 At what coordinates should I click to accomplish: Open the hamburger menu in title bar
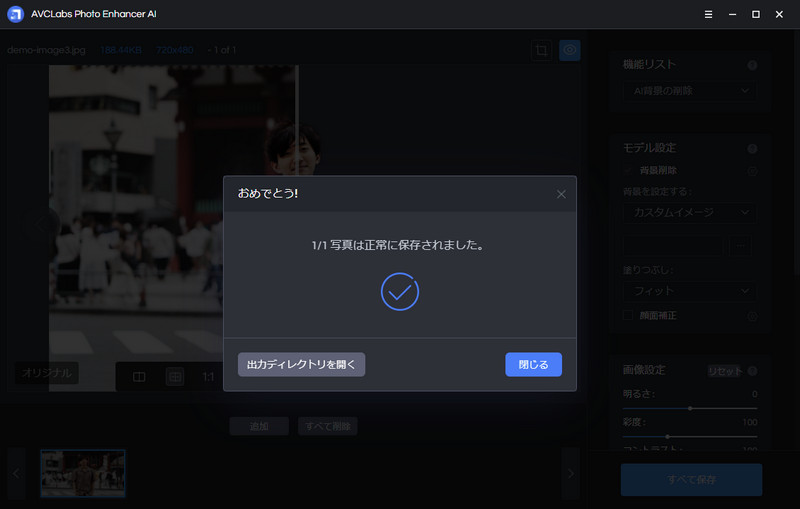708,14
